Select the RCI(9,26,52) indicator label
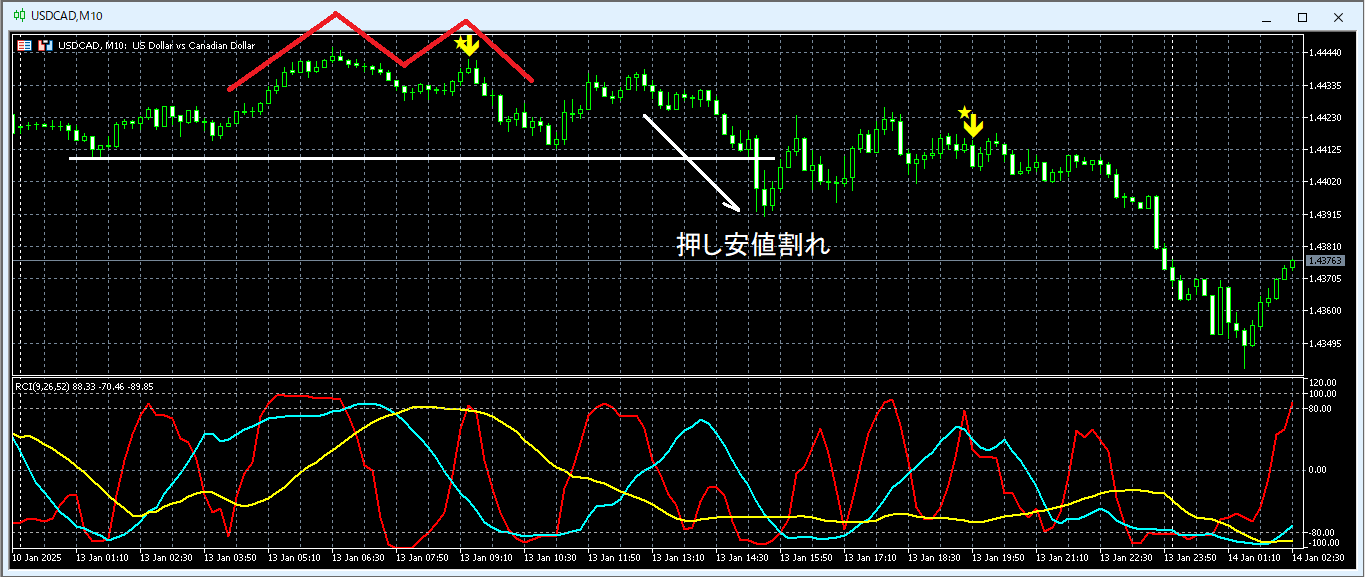 pyautogui.click(x=42, y=387)
